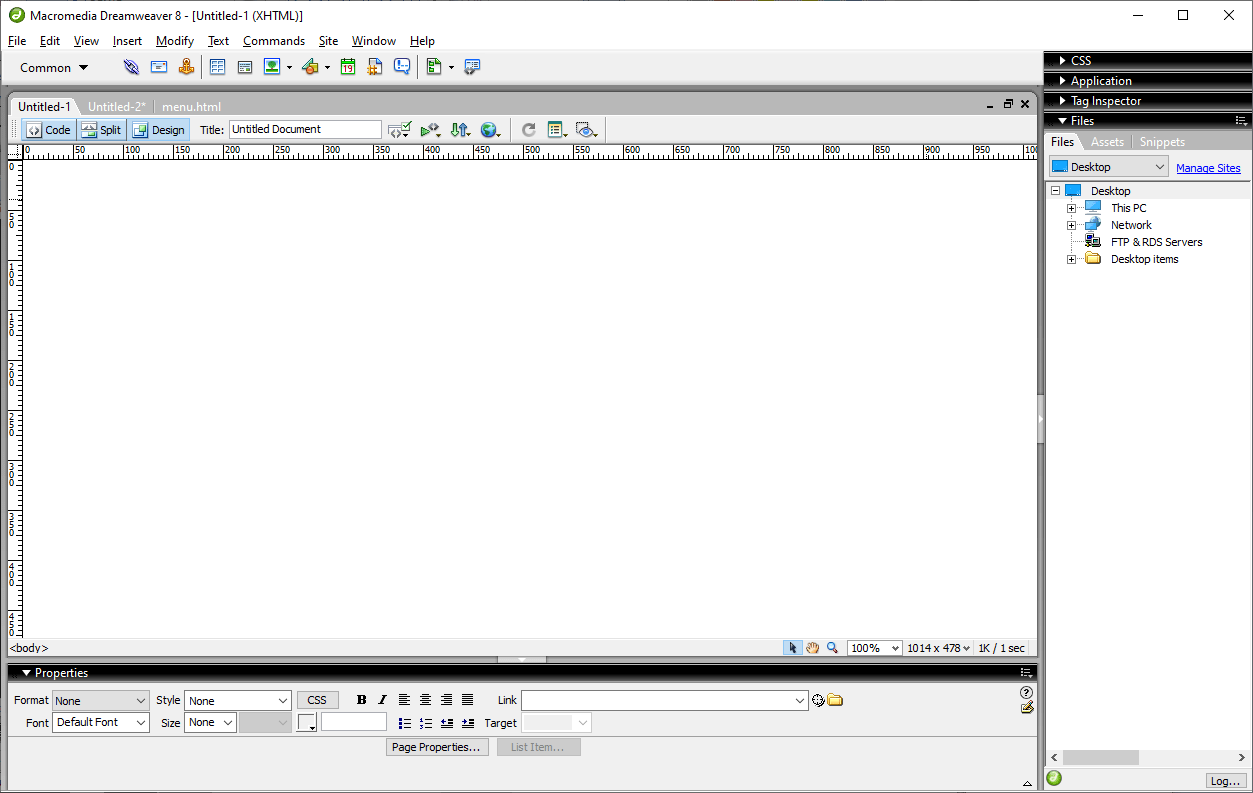The image size is (1253, 793).
Task: Open the Modify menu
Action: (175, 41)
